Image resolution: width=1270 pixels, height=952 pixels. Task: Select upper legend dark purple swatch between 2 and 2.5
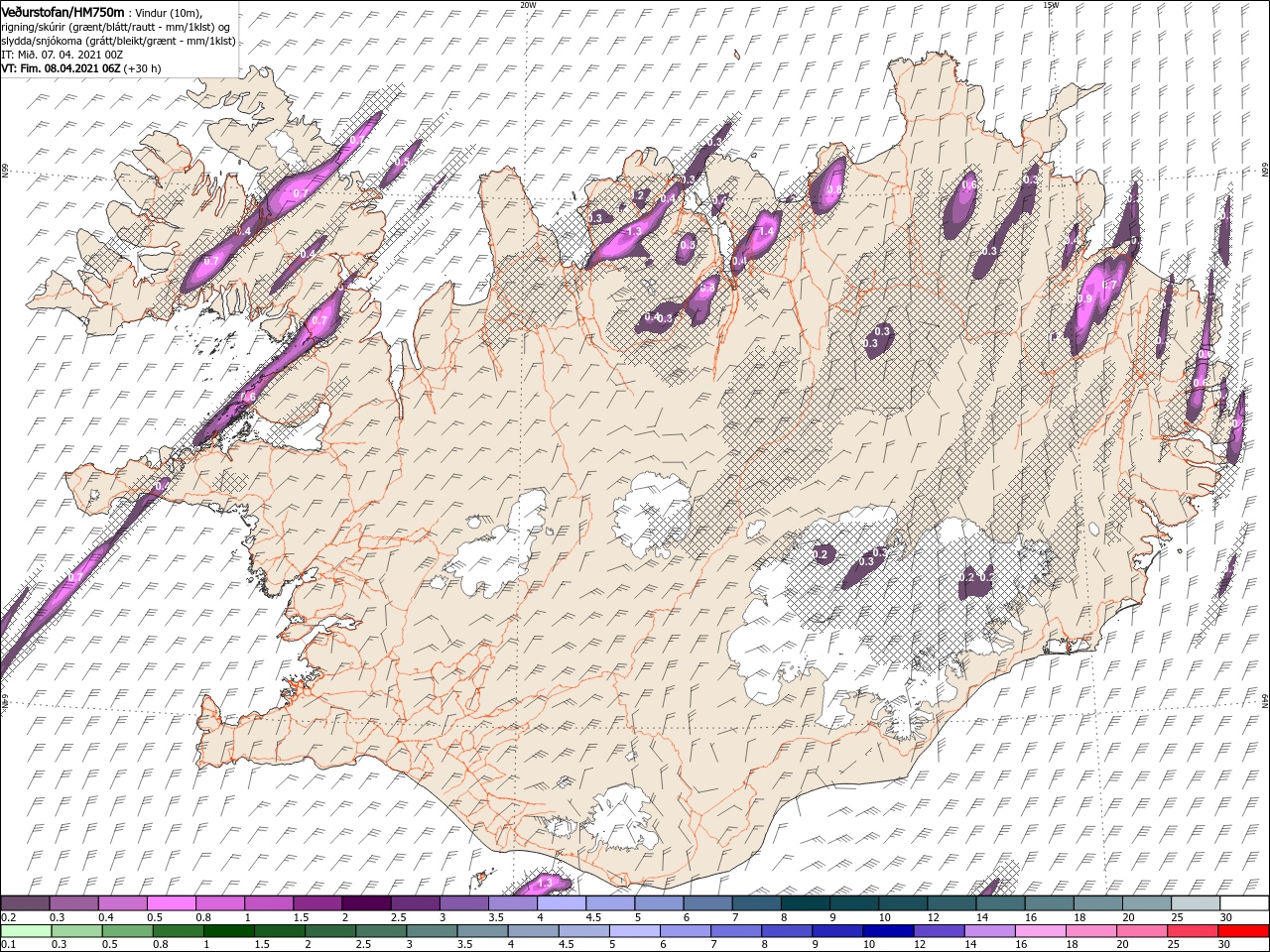367,903
